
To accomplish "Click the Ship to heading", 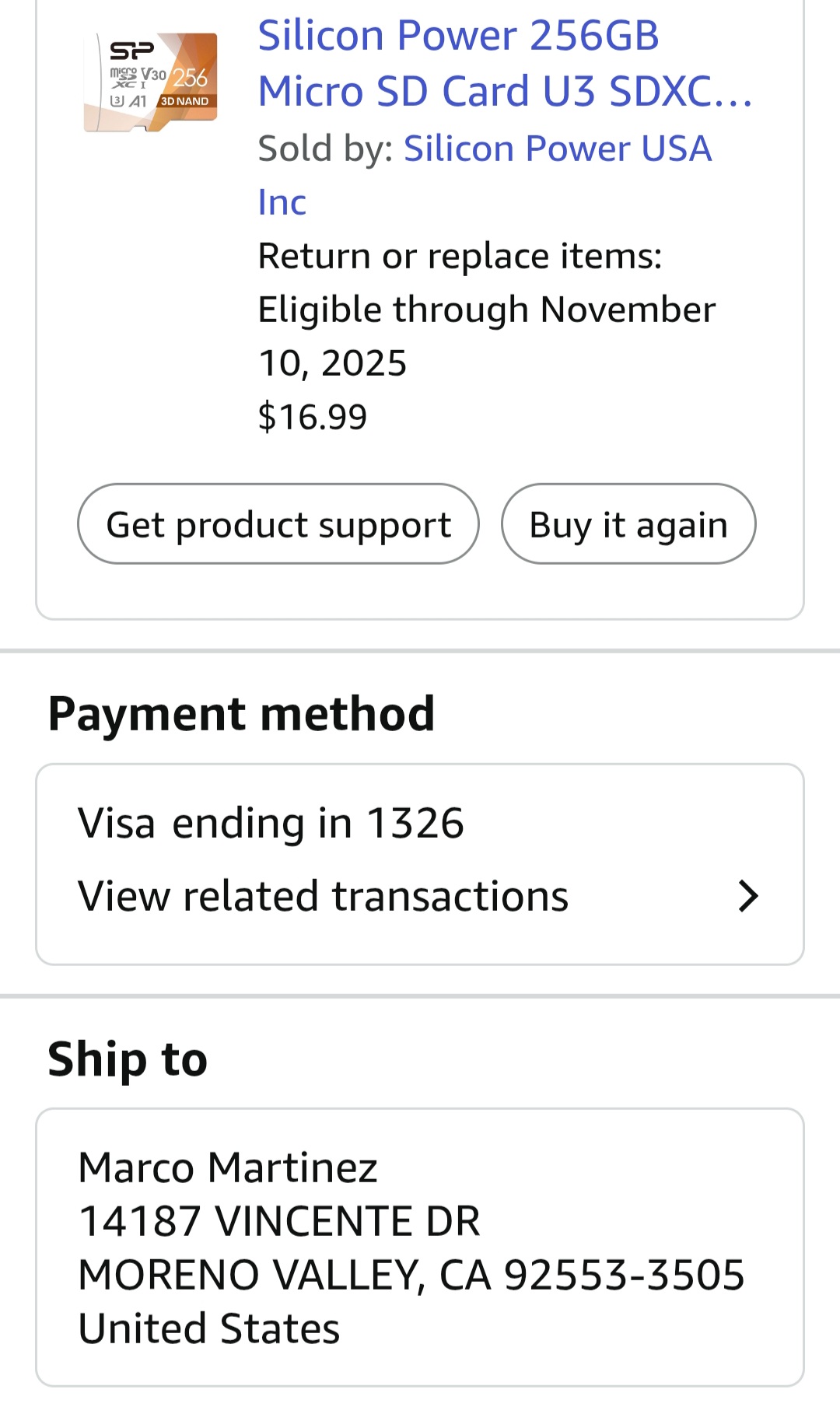I will [128, 1059].
